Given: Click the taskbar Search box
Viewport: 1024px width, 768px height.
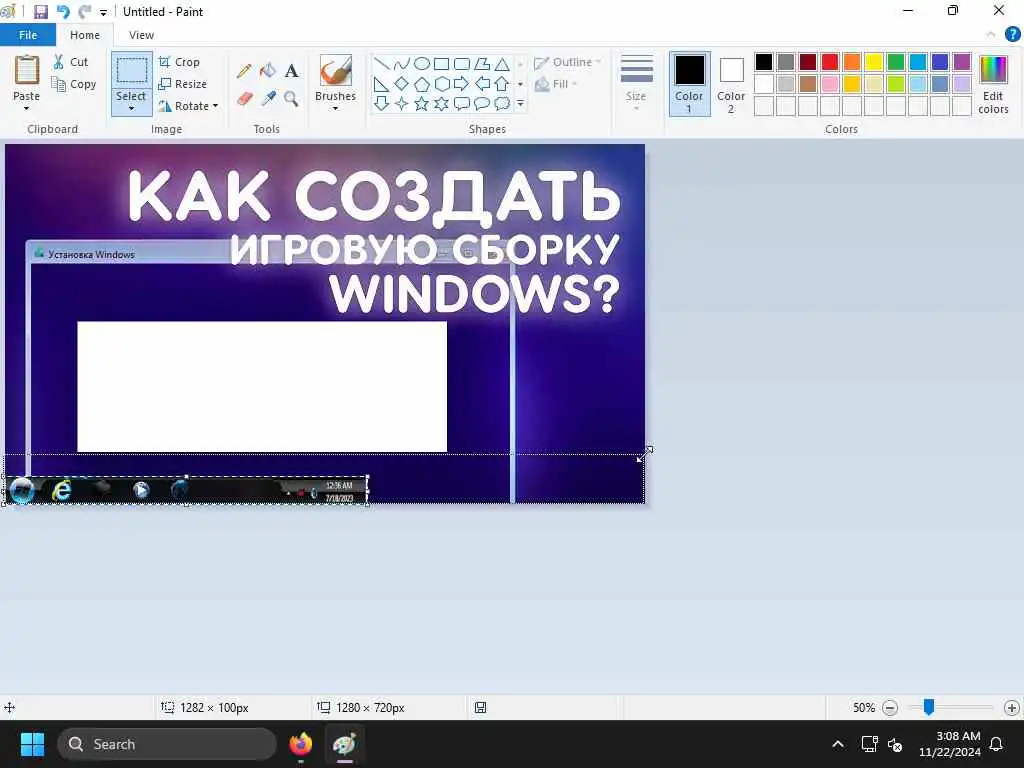Looking at the screenshot, I should 167,744.
